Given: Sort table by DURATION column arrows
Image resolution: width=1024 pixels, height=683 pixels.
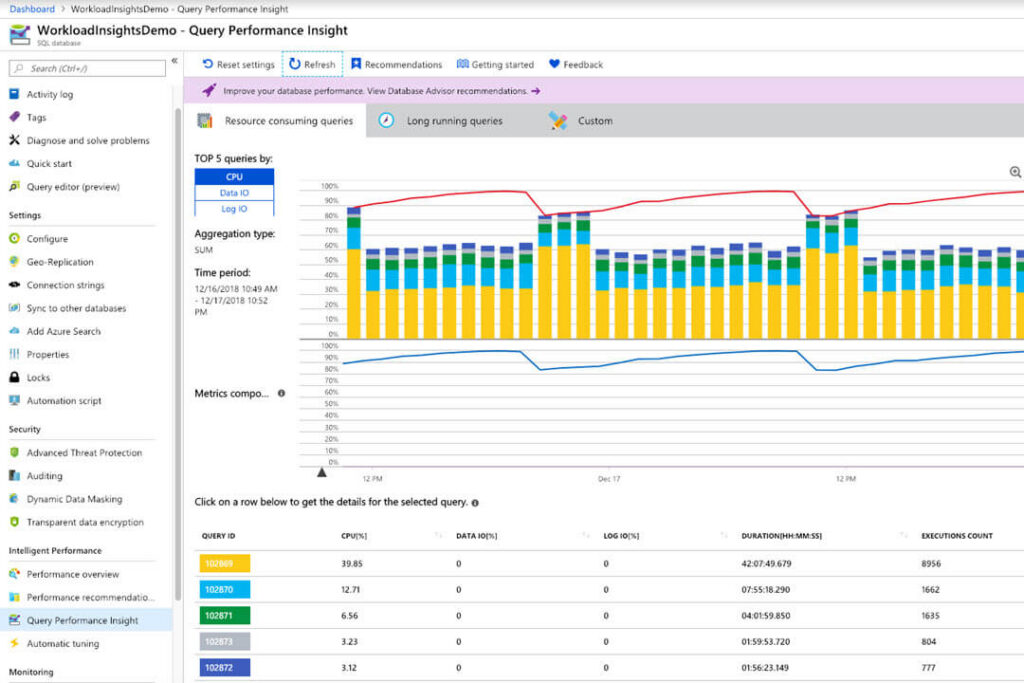Looking at the screenshot, I should tap(903, 535).
